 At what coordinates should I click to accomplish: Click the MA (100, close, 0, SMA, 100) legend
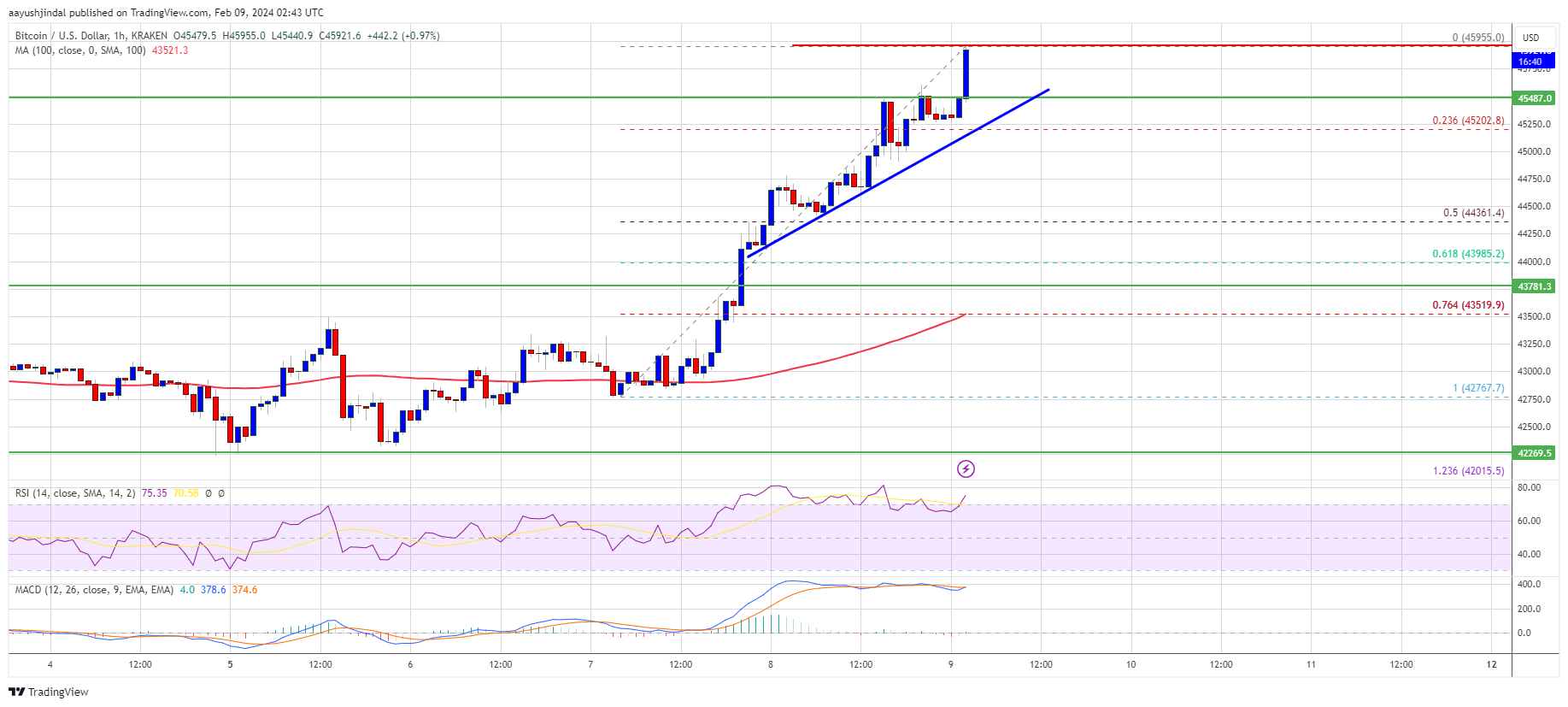tap(80, 50)
